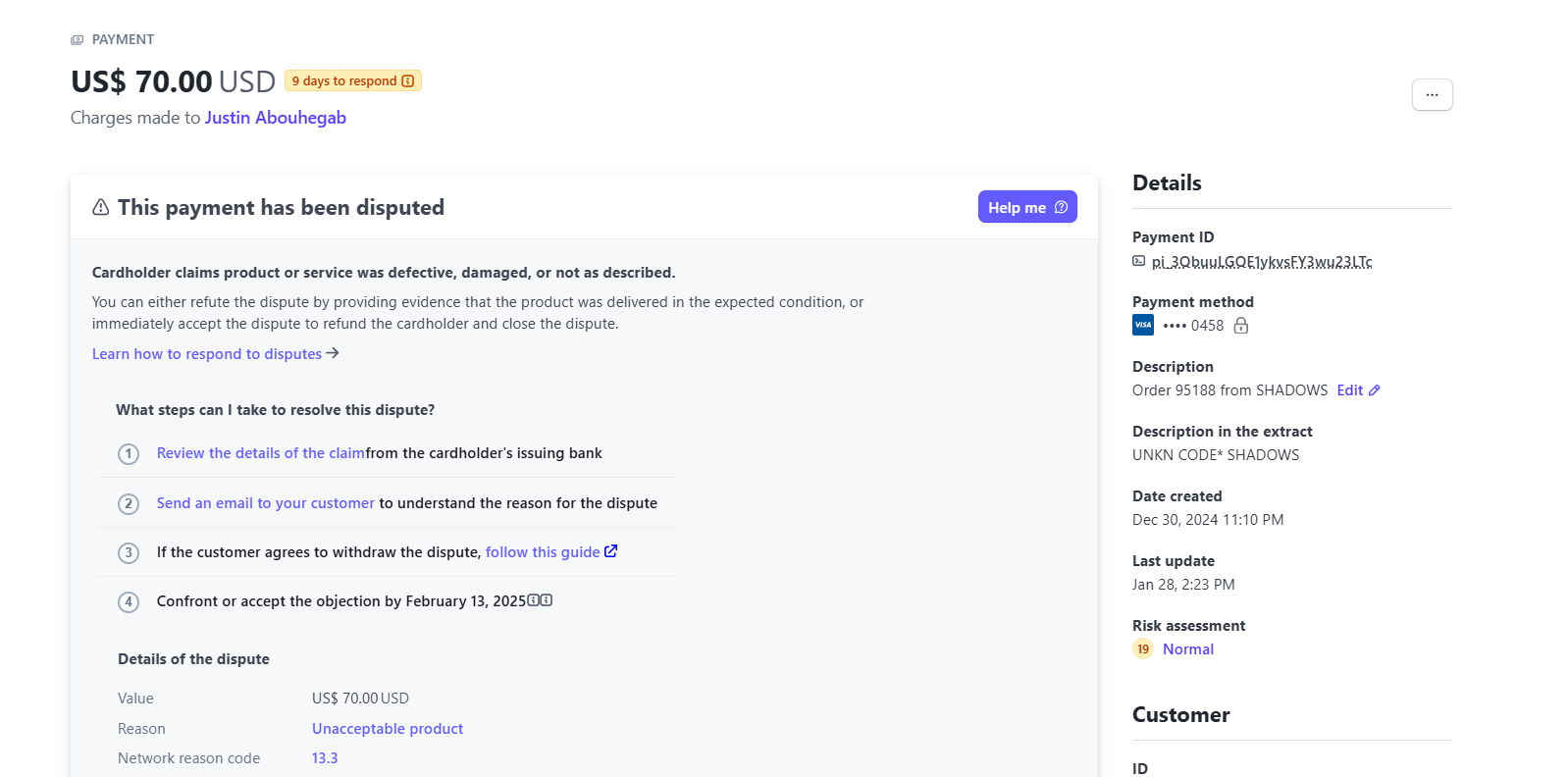Click the risk score 19 badge
The image size is (1568, 777).
(1143, 648)
